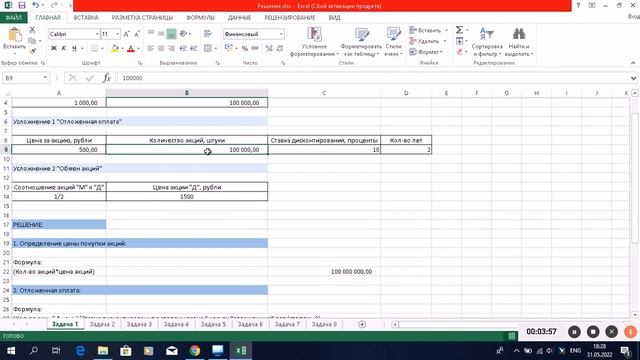Open the fill color dropdown arrow

[122, 49]
